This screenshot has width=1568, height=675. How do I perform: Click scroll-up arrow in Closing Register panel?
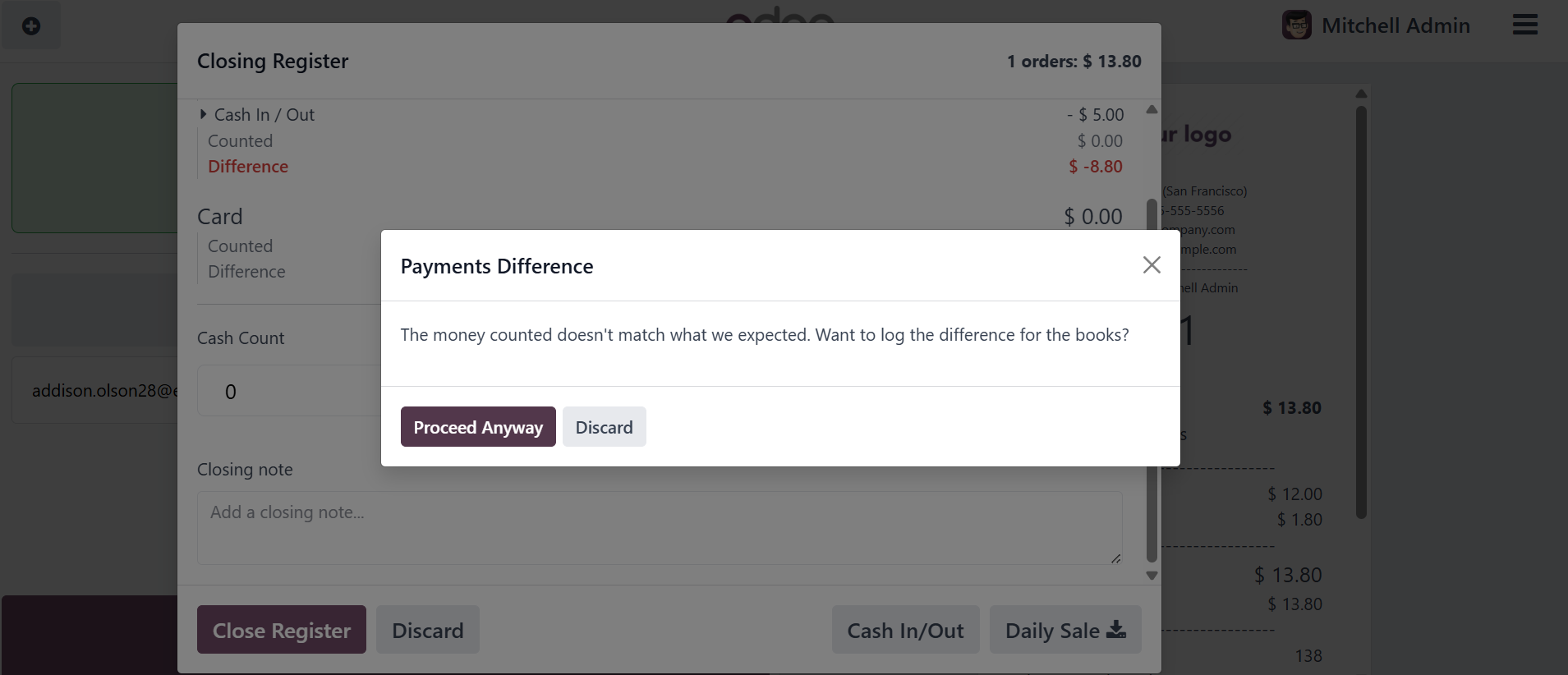1152,109
